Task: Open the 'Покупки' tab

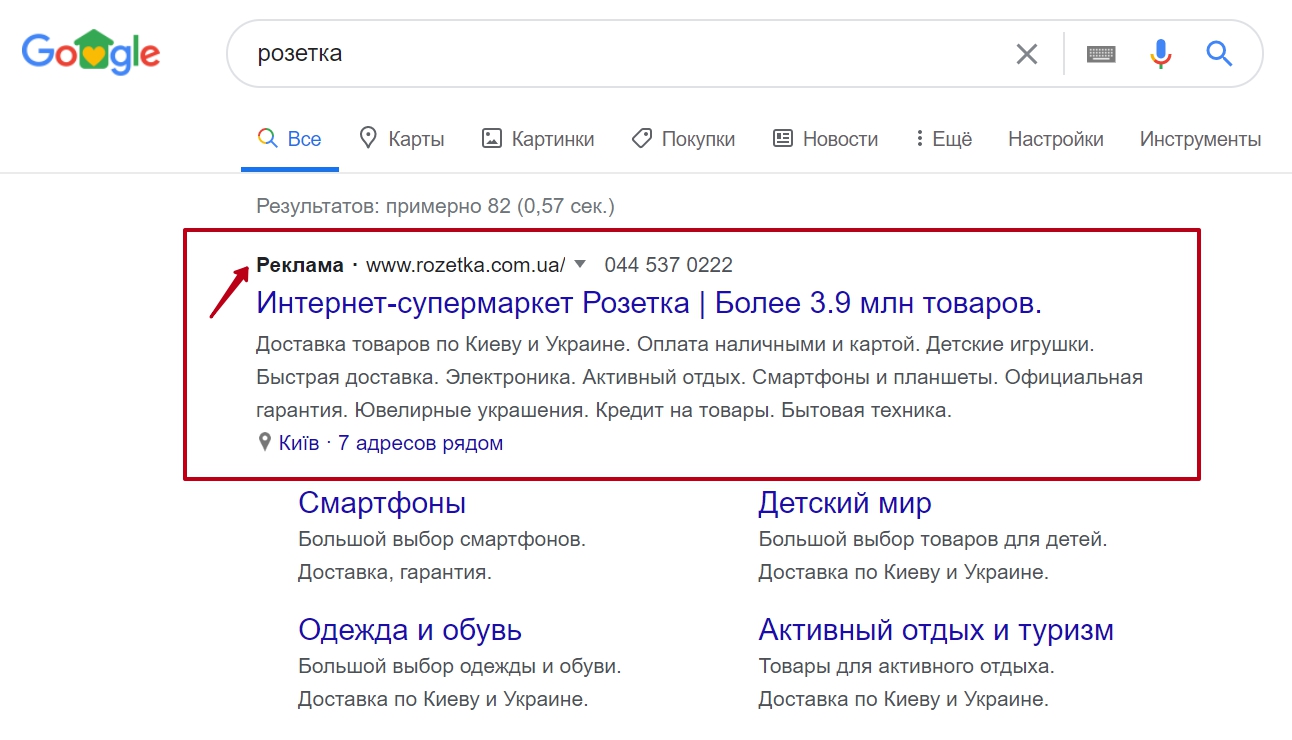Action: pyautogui.click(x=684, y=139)
